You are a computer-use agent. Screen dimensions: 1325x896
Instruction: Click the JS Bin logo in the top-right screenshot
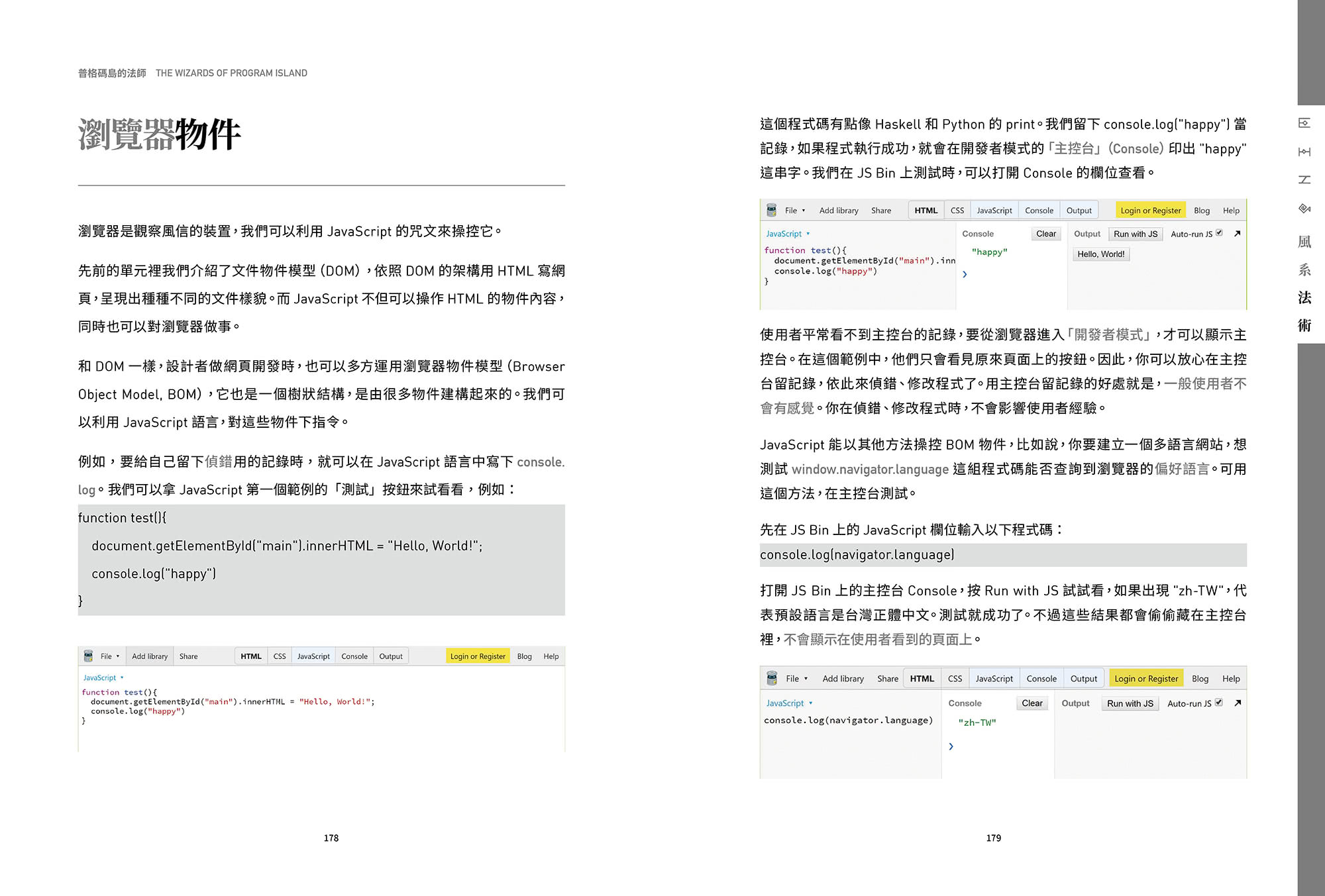(x=772, y=210)
